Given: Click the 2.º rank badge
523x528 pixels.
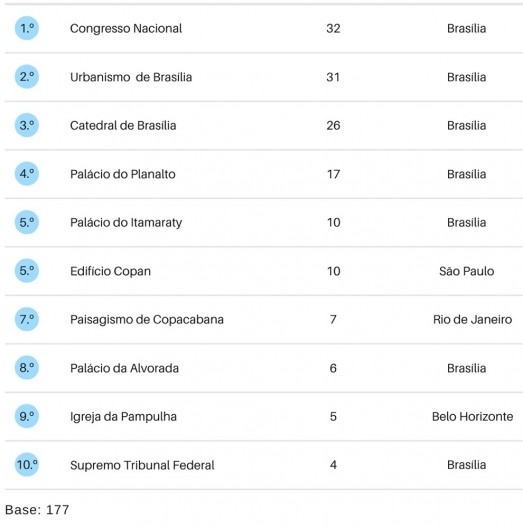Looking at the screenshot, I should click(x=27, y=77).
